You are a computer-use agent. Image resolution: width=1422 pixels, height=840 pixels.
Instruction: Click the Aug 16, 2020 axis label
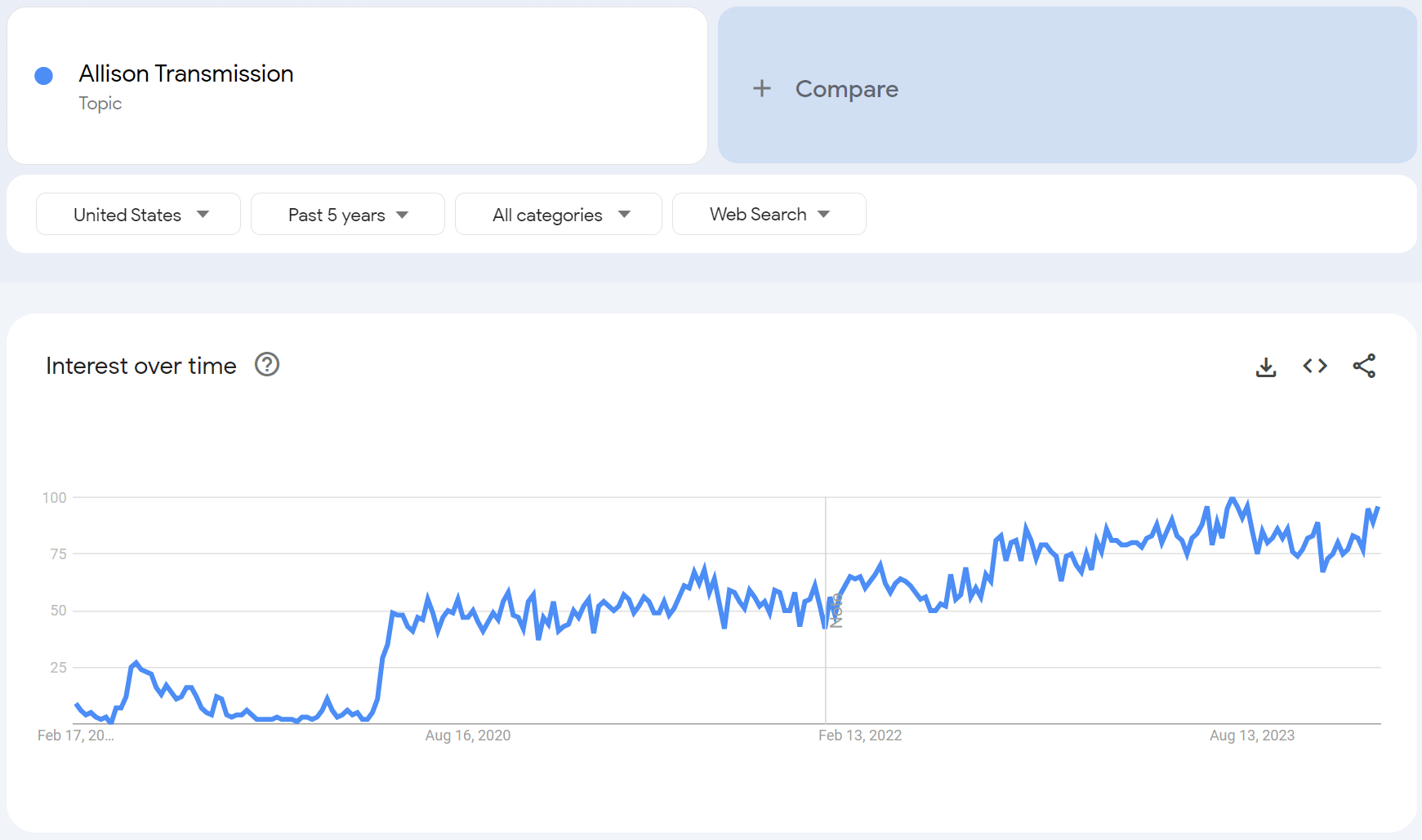coord(468,736)
